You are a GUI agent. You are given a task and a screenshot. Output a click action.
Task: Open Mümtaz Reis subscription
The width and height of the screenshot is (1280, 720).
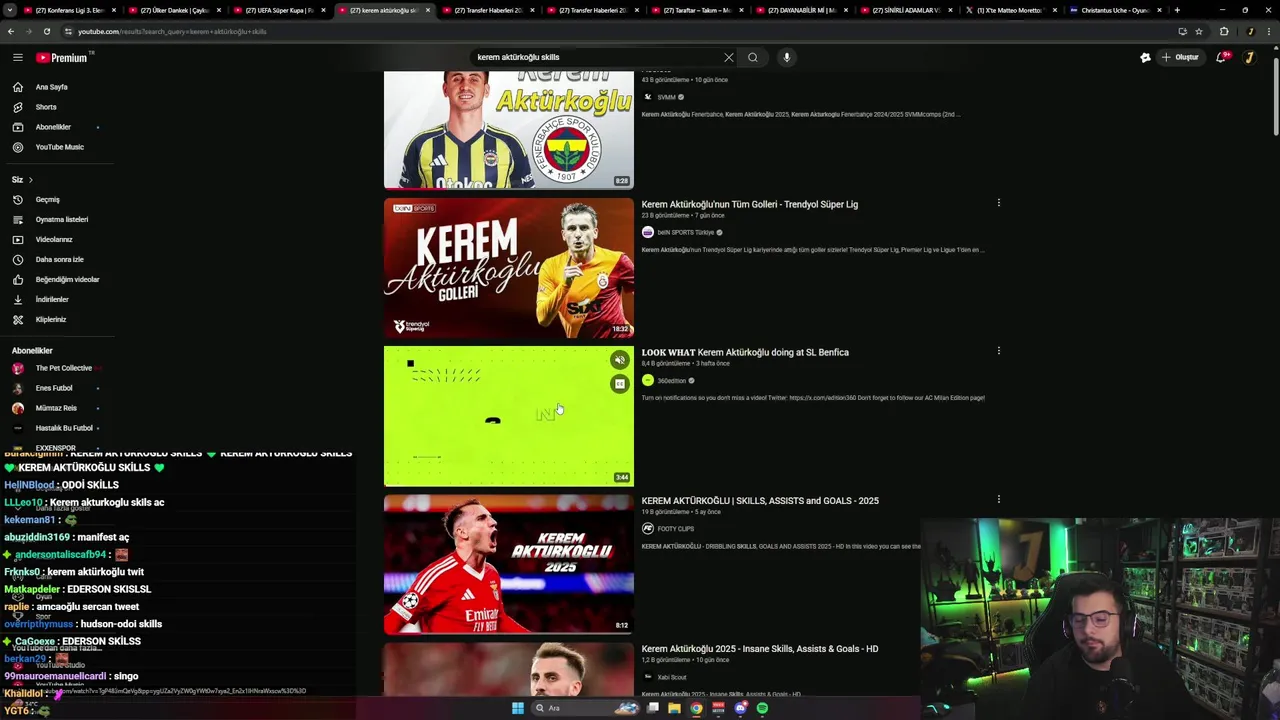click(56, 408)
